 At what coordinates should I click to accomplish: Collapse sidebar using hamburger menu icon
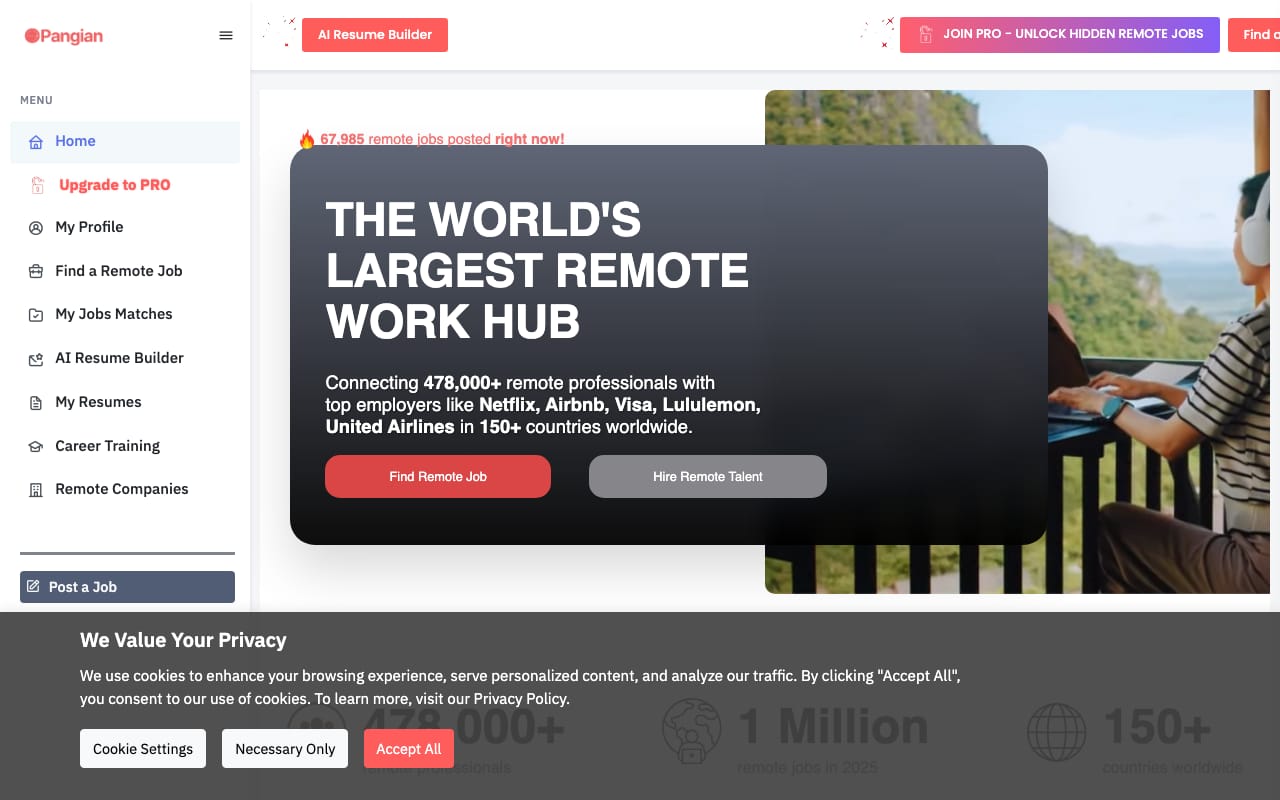(226, 35)
